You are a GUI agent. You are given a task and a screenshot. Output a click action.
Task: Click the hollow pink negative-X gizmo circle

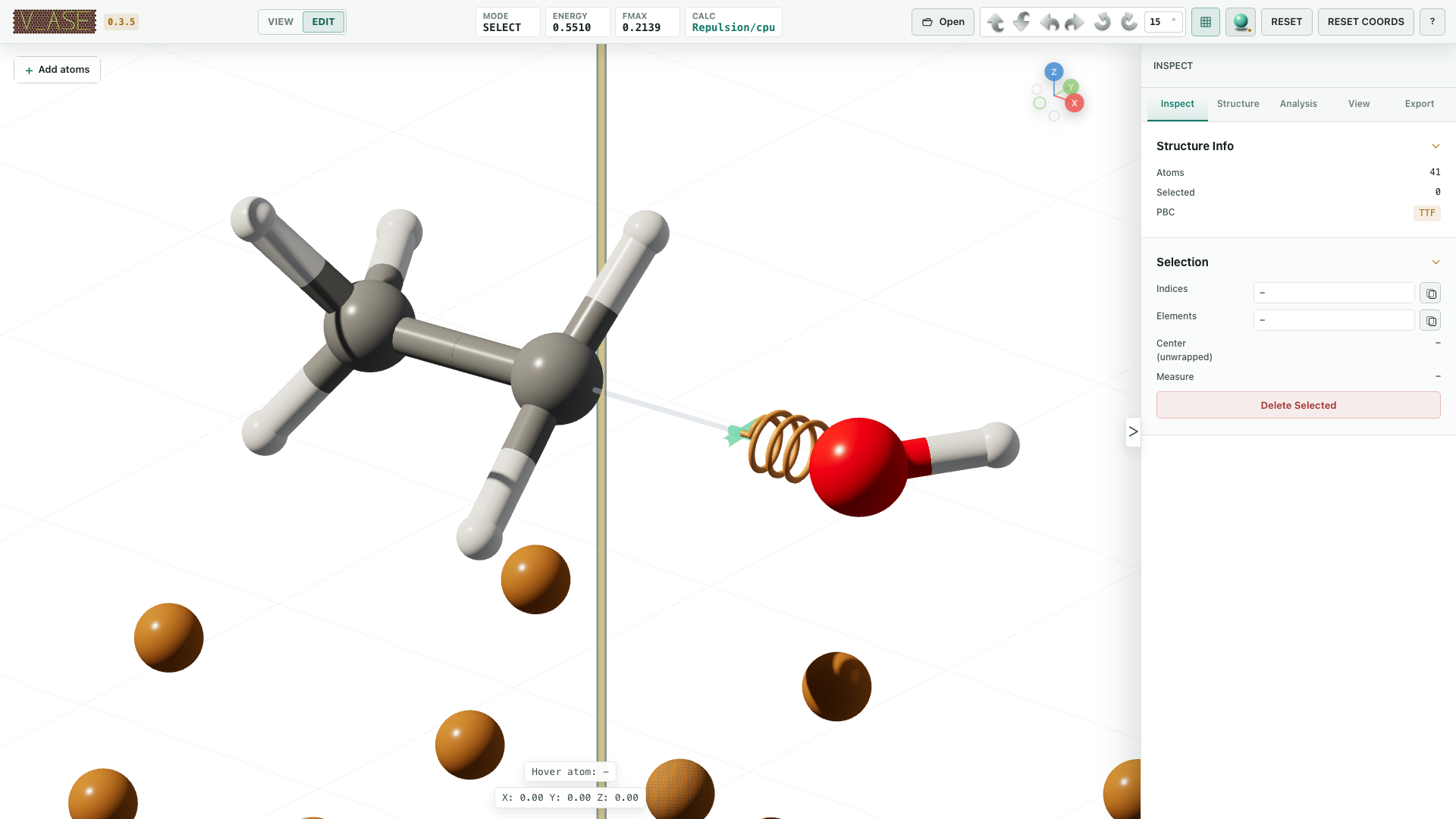1037,89
